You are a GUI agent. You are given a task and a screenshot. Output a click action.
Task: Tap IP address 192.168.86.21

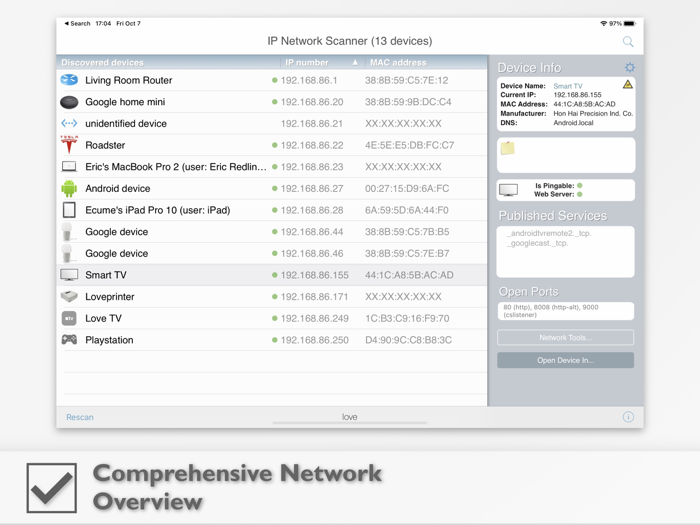[312, 124]
